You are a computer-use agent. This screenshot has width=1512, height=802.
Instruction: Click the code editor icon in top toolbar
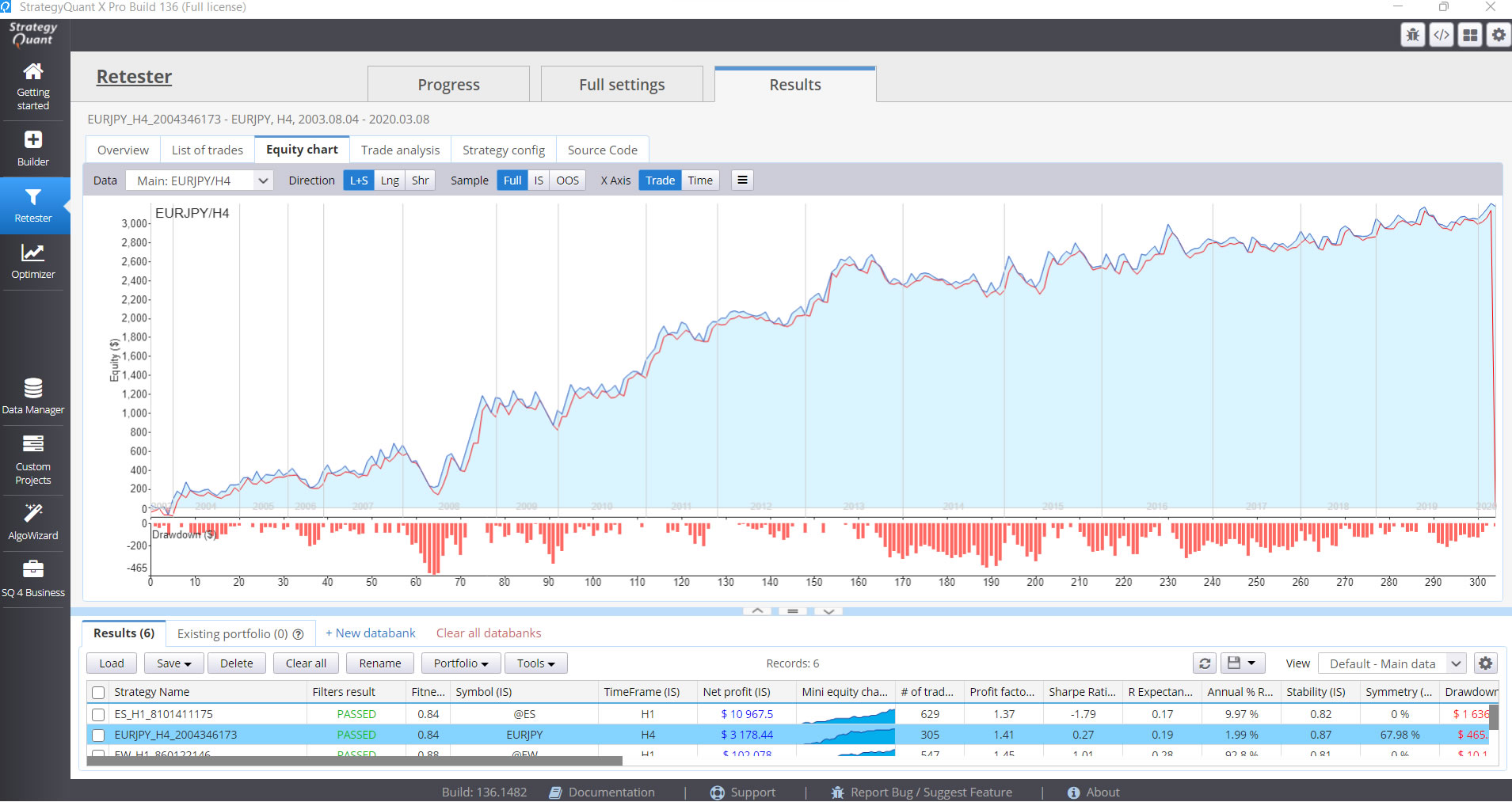point(1442,34)
